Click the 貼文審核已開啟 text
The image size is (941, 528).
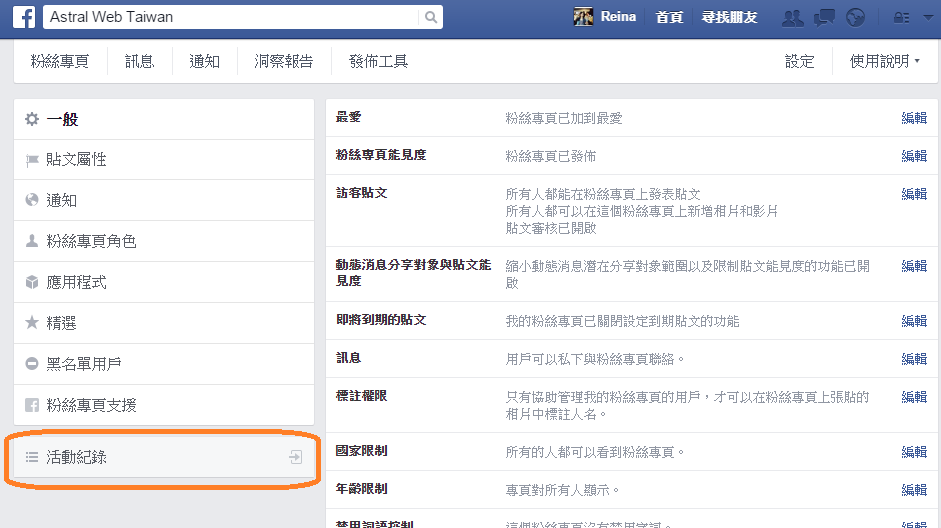(550, 228)
